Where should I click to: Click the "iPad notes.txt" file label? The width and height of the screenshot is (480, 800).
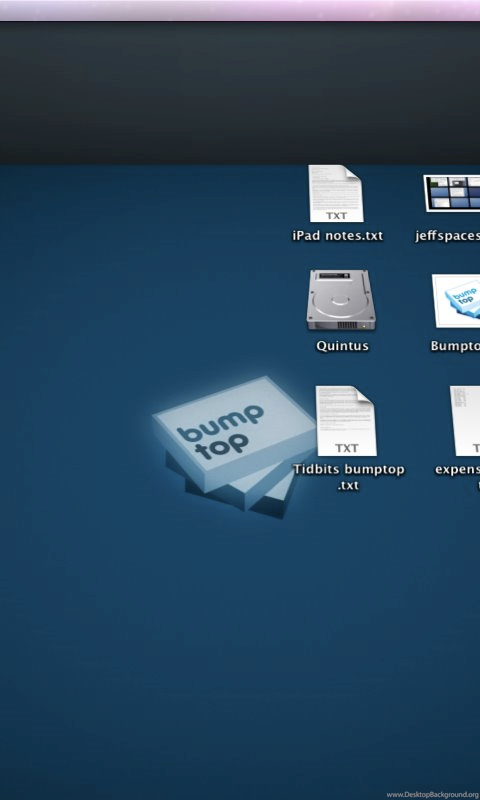[x=338, y=236]
